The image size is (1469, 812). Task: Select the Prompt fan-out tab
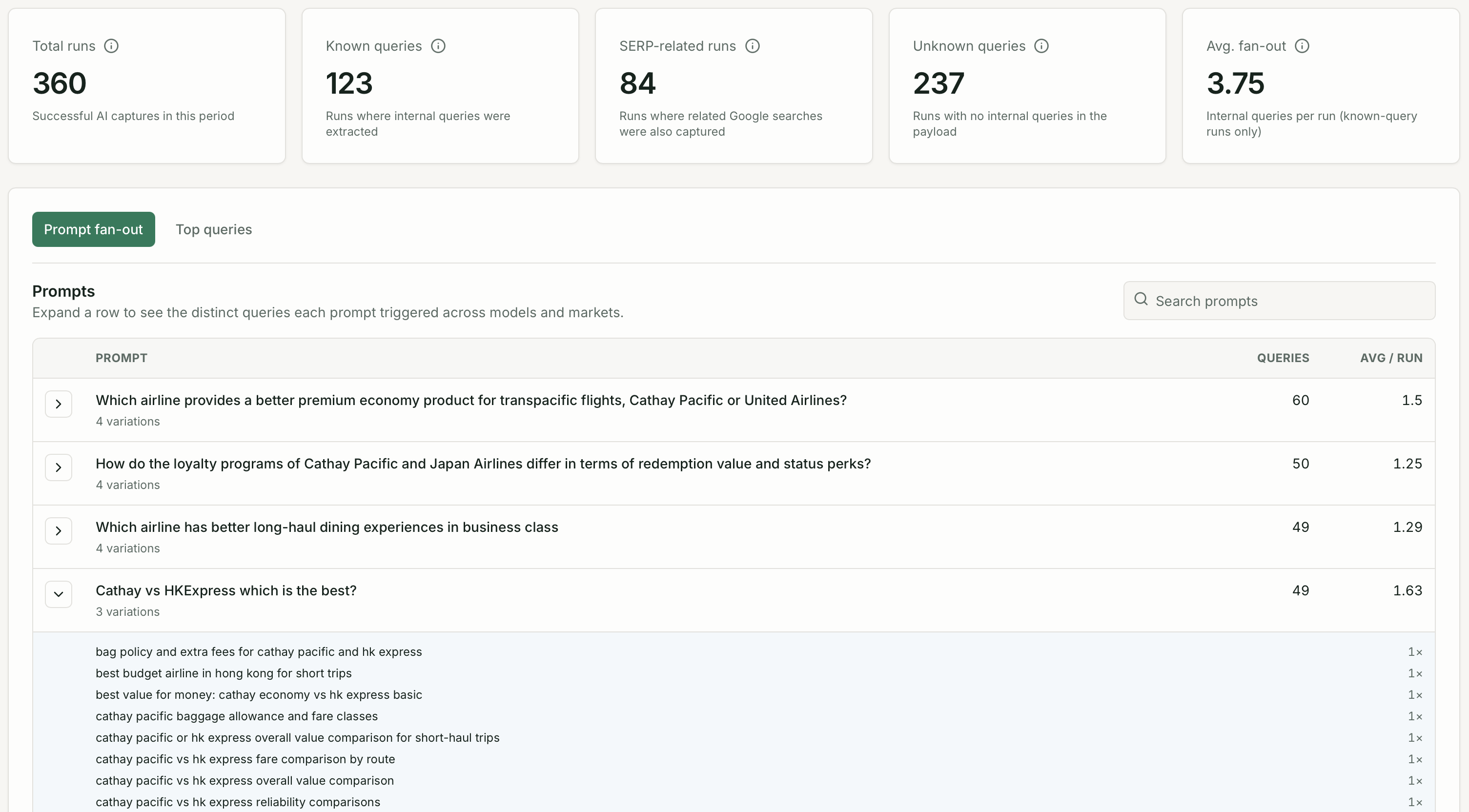pyautogui.click(x=94, y=229)
